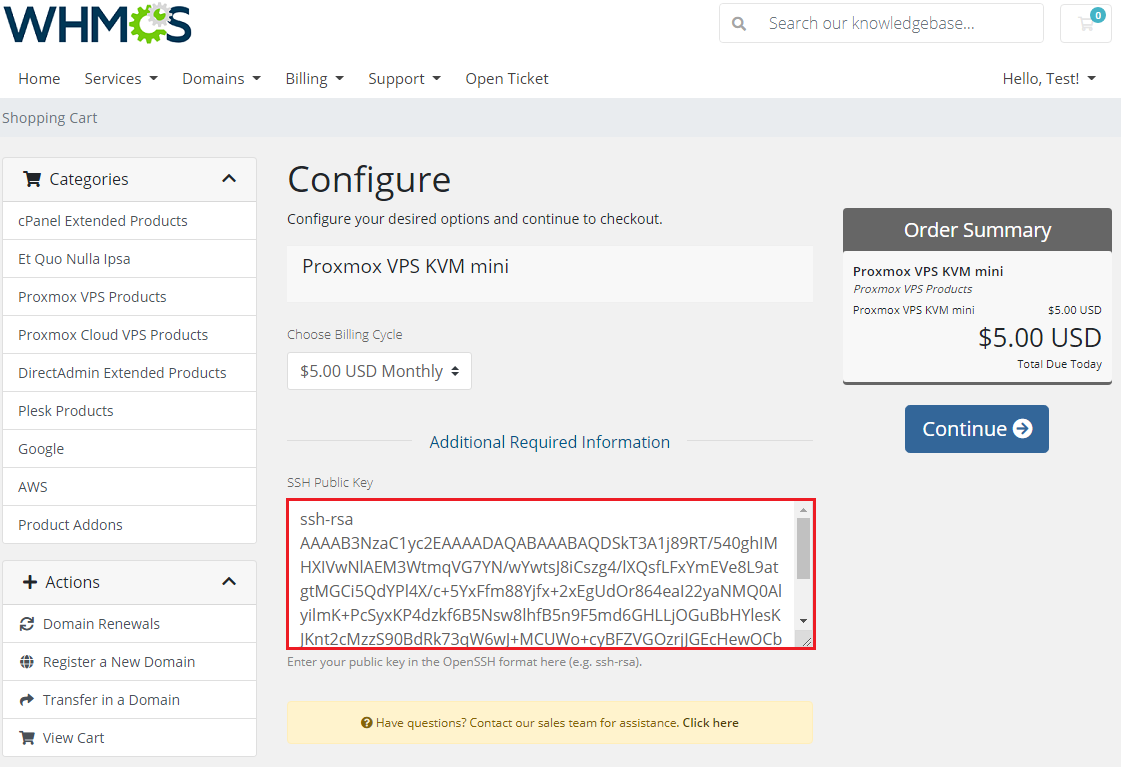Open the AWS category
1121x767 pixels.
coord(129,486)
